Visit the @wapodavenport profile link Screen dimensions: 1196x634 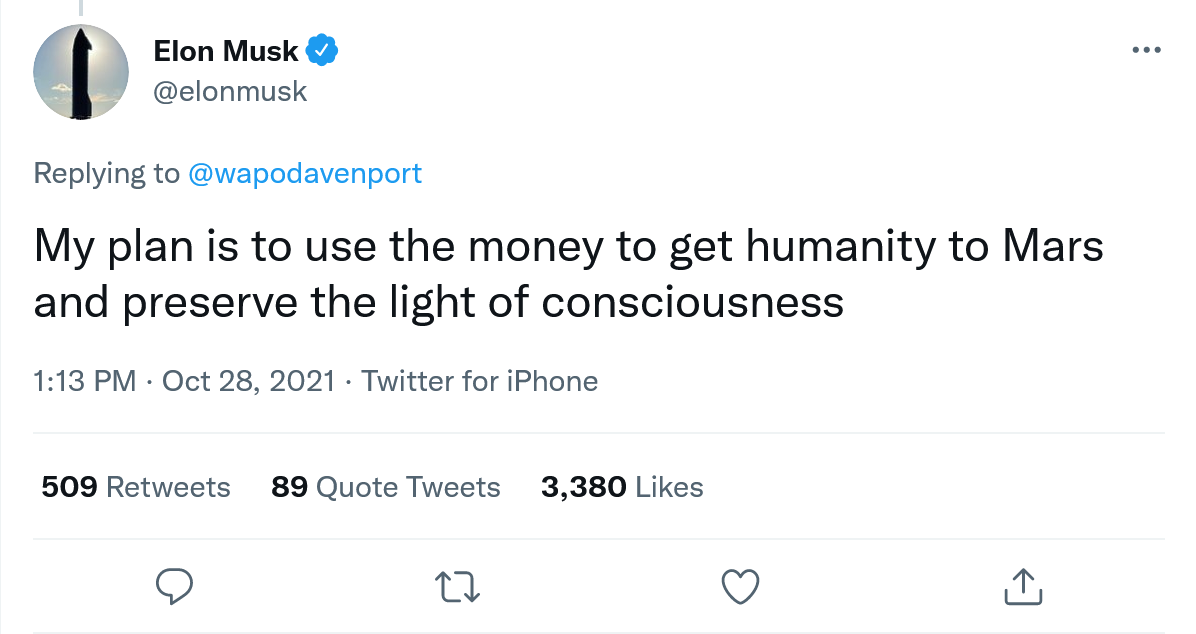tap(305, 173)
